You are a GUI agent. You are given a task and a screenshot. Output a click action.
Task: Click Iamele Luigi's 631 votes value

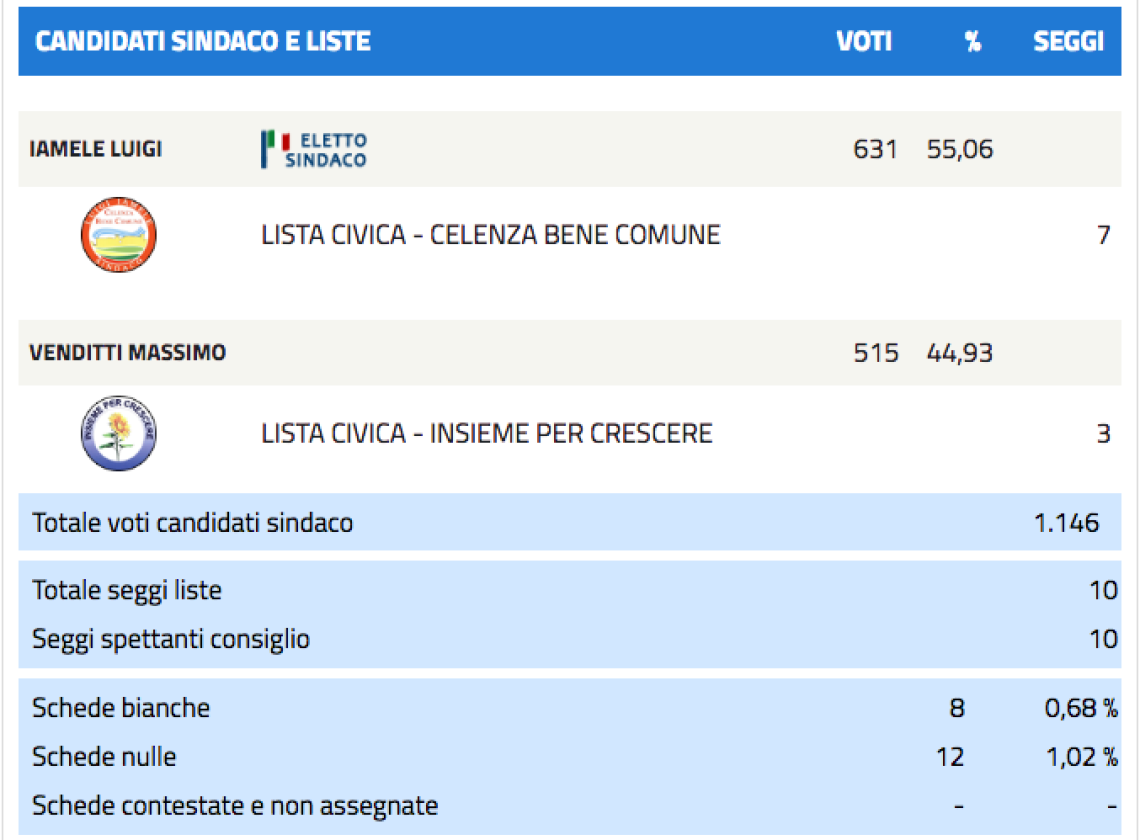[x=875, y=149]
